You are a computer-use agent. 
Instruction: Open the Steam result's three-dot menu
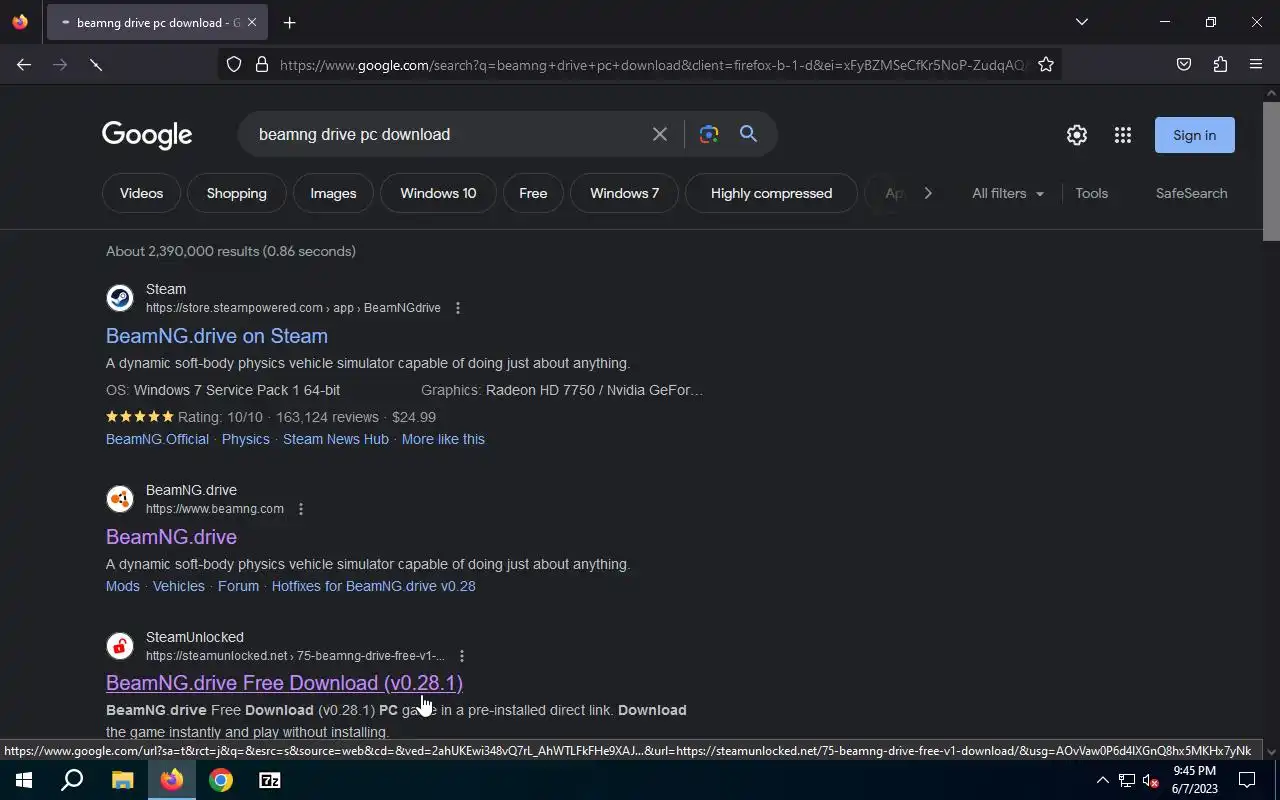point(458,308)
